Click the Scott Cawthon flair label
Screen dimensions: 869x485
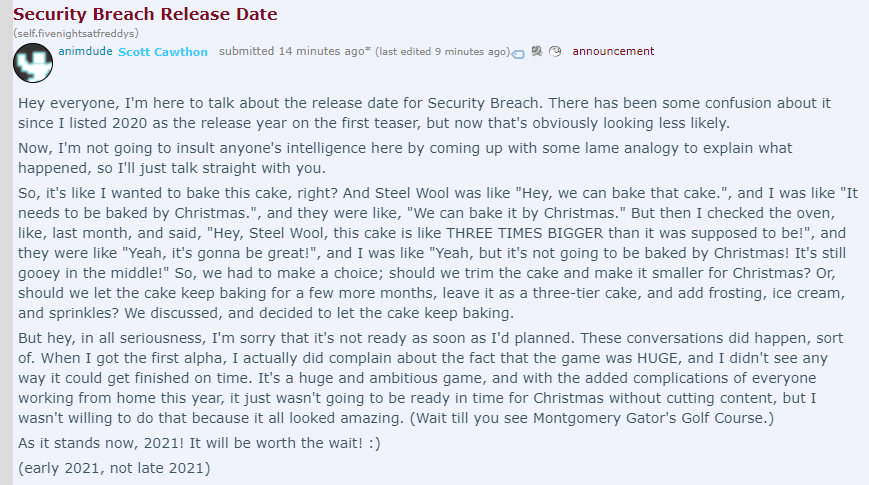pyautogui.click(x=163, y=52)
